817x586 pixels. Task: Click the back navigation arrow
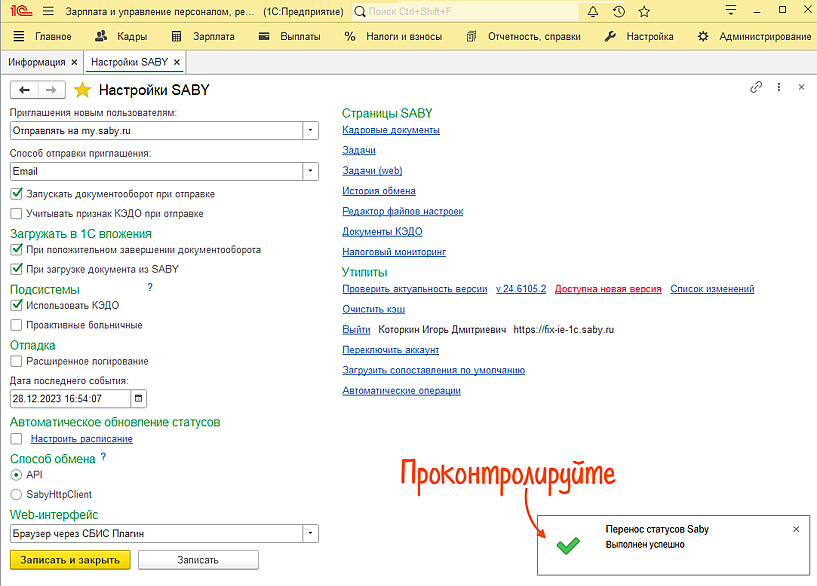[25, 90]
